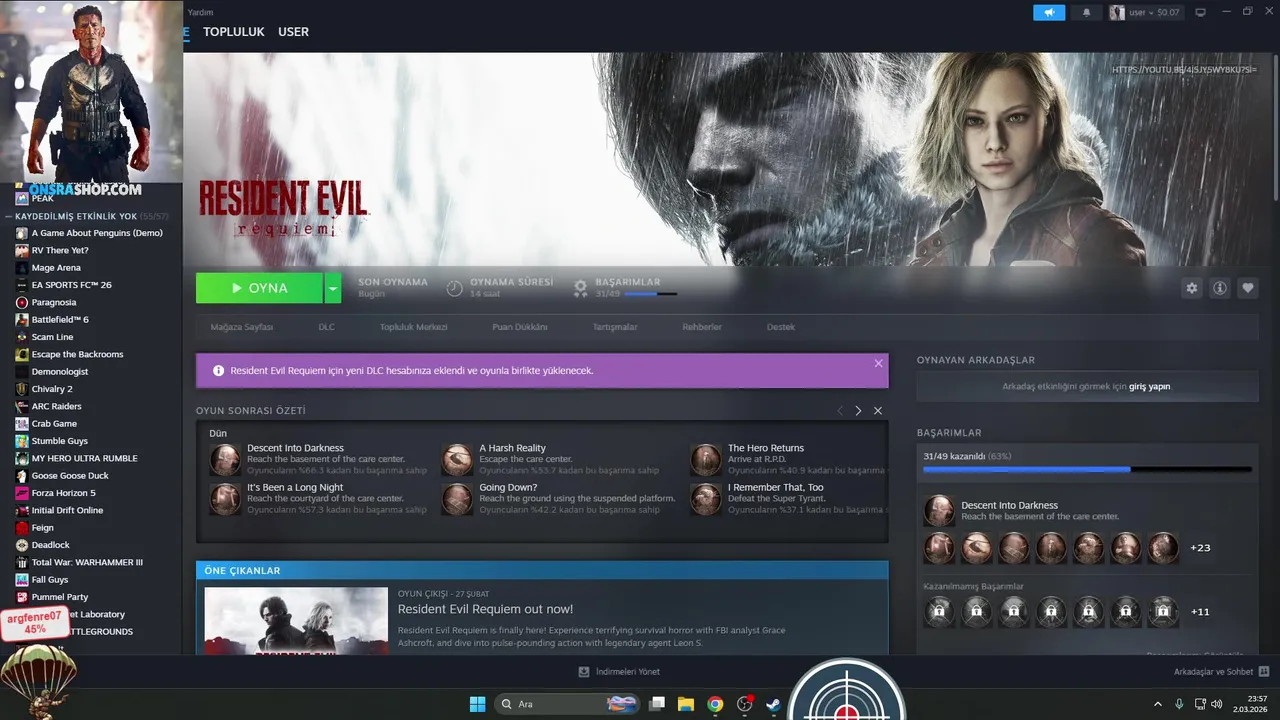Screen dimensions: 1280x720
Task: Open game settings gear icon
Action: (x=1191, y=288)
